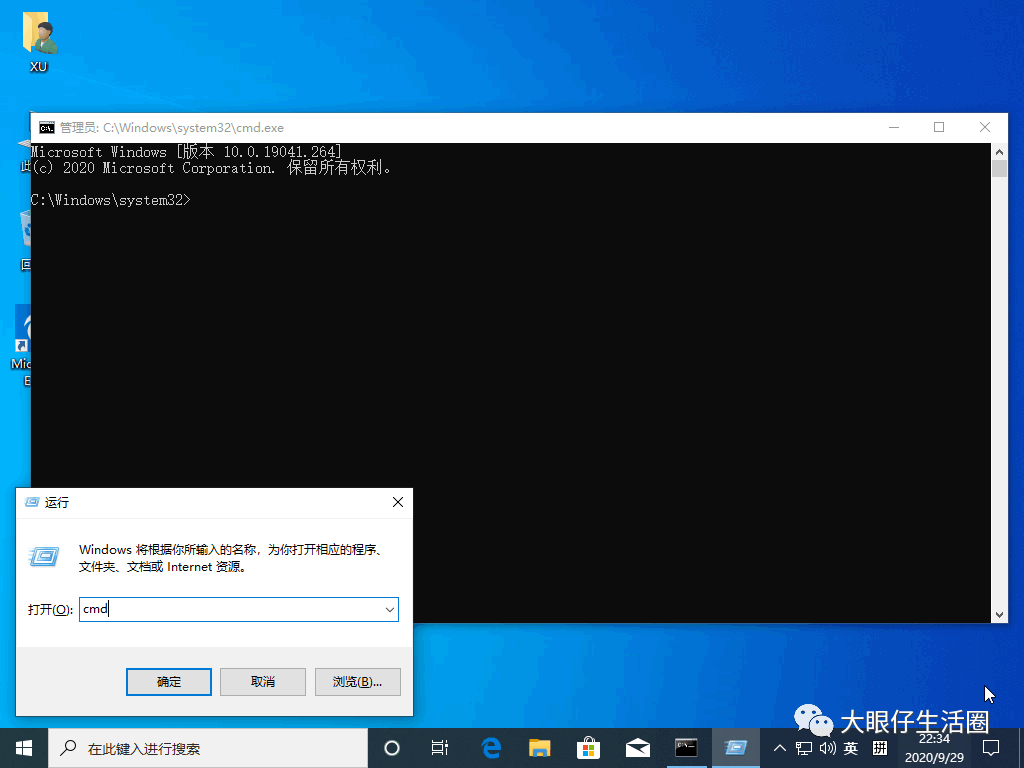
Task: Select the XU desktop folder icon
Action: (x=39, y=41)
